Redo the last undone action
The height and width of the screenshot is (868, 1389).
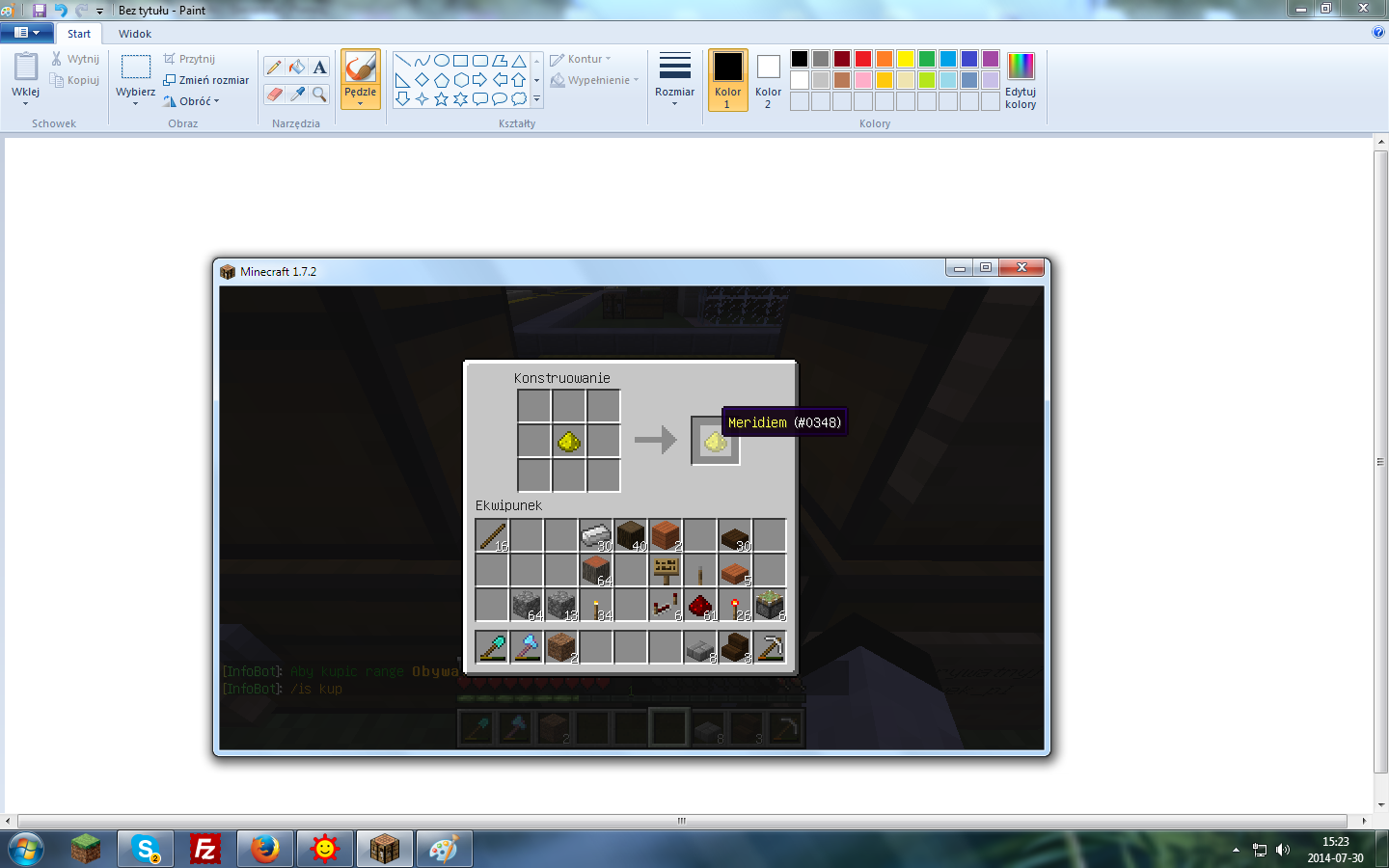coord(81,10)
